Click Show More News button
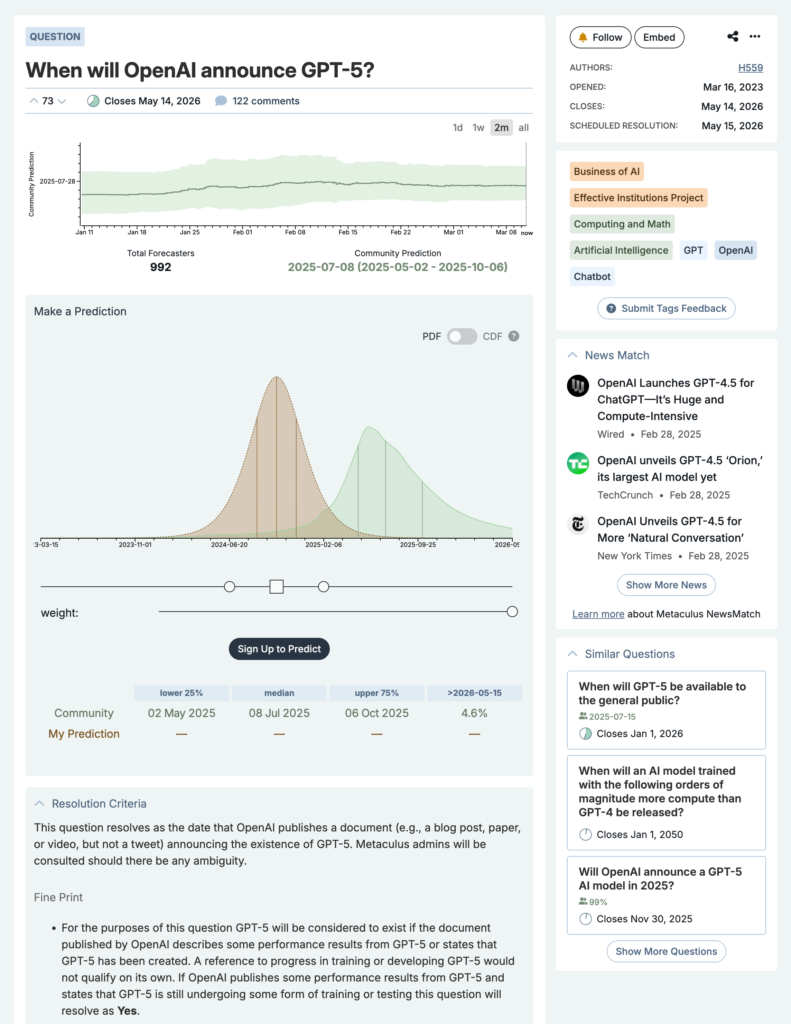This screenshot has height=1024, width=791. click(x=666, y=585)
